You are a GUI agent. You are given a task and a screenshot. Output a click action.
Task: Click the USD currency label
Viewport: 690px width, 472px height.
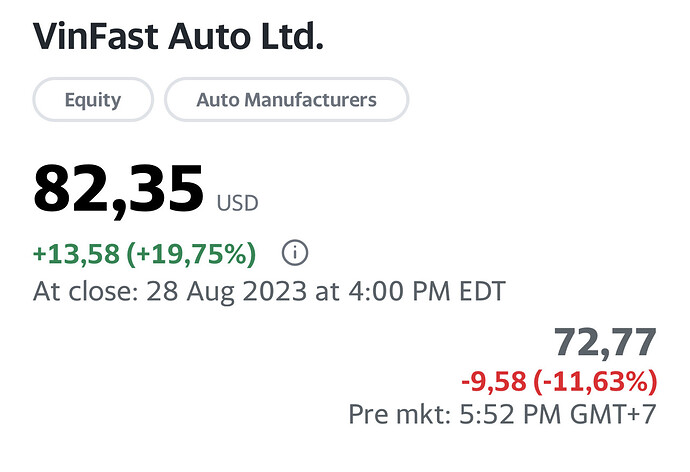237,203
